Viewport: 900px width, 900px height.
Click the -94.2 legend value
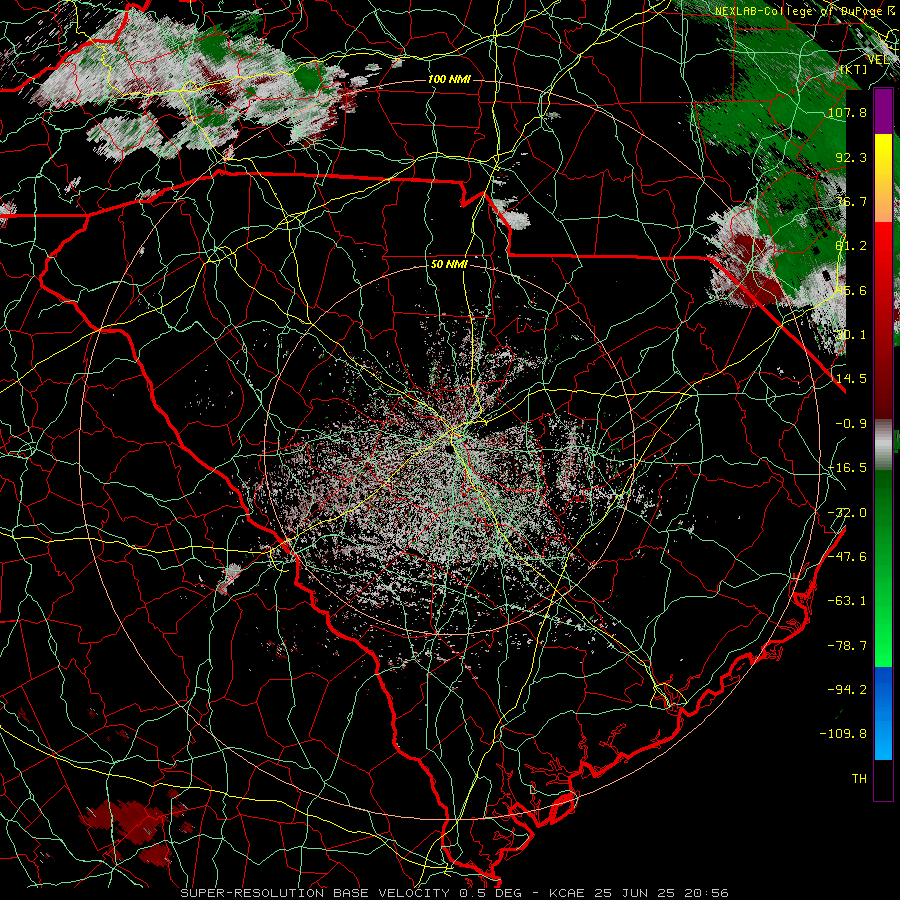click(x=847, y=689)
